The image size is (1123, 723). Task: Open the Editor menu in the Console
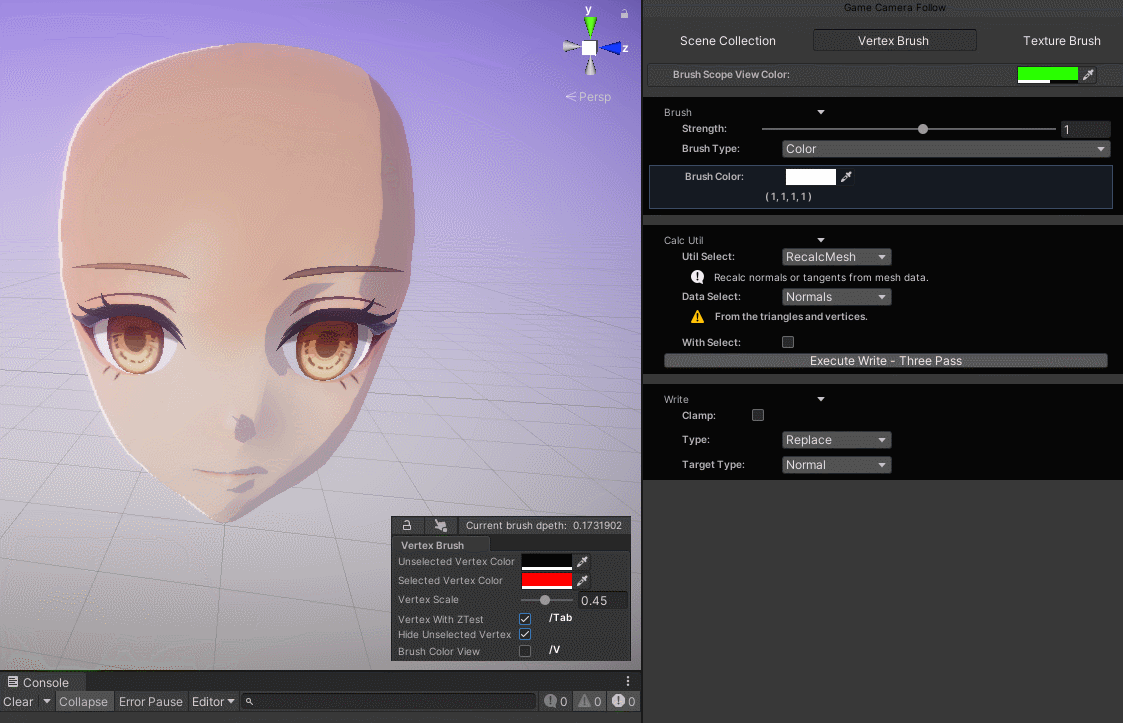click(213, 701)
